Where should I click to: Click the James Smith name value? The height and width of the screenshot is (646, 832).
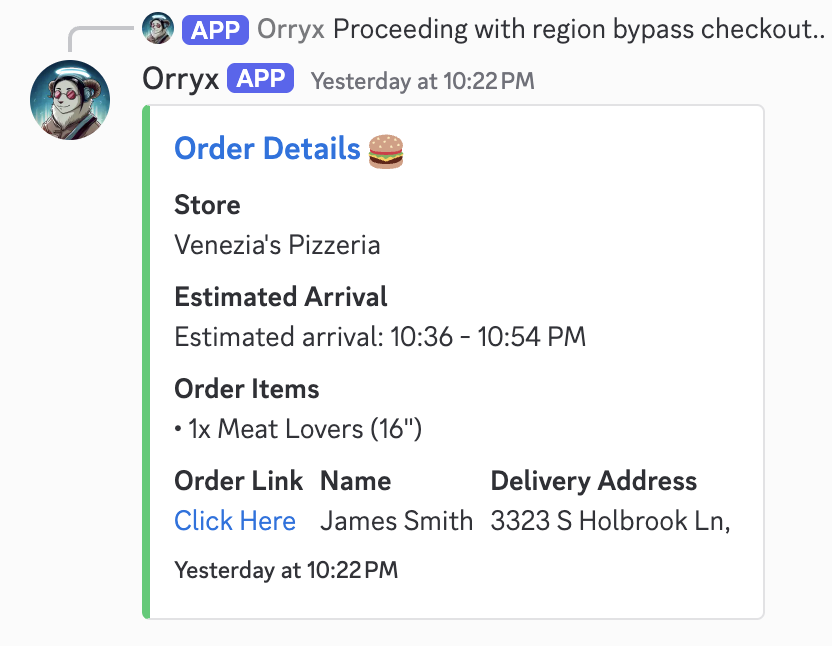(x=396, y=521)
